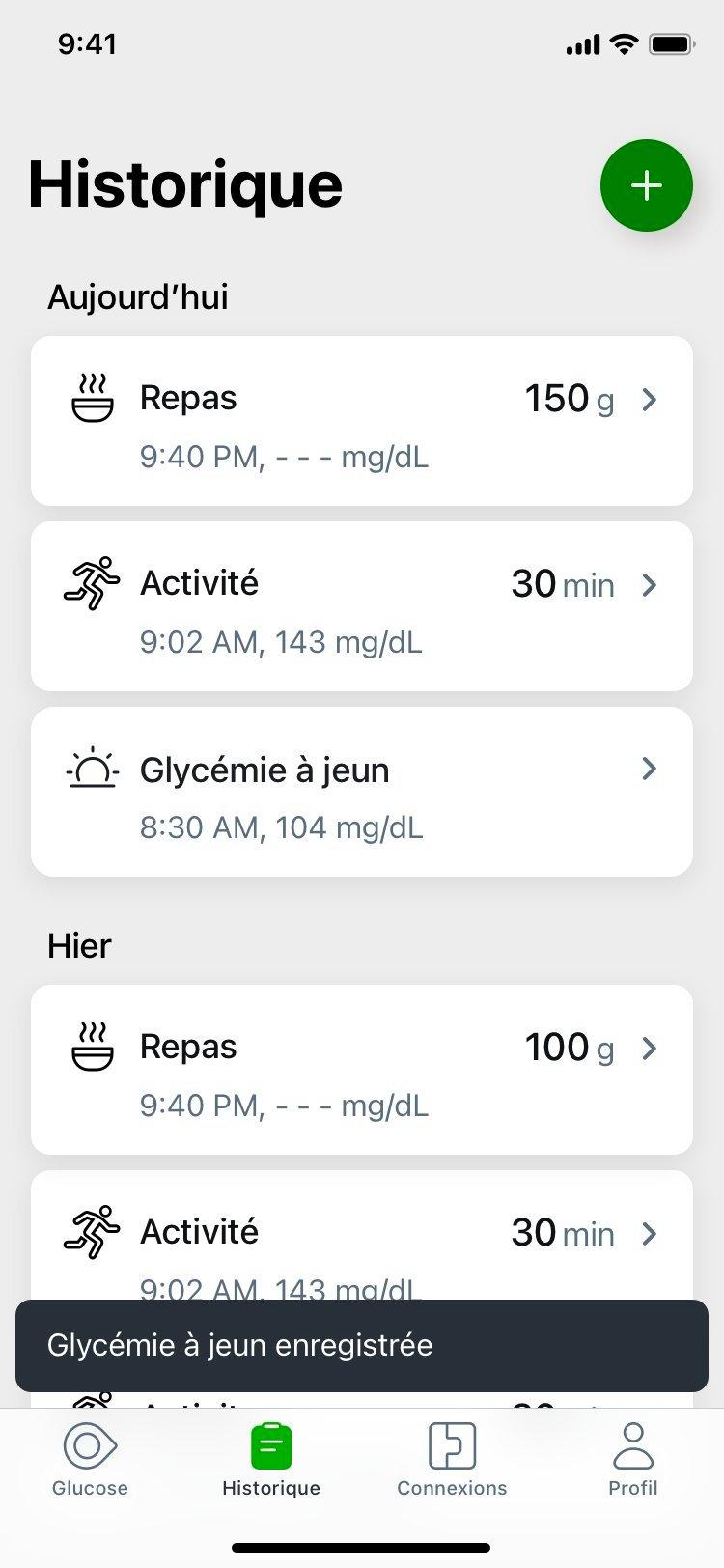This screenshot has width=724, height=1568.
Task: Open the Glycémie à jeun entry label
Action: (x=265, y=770)
